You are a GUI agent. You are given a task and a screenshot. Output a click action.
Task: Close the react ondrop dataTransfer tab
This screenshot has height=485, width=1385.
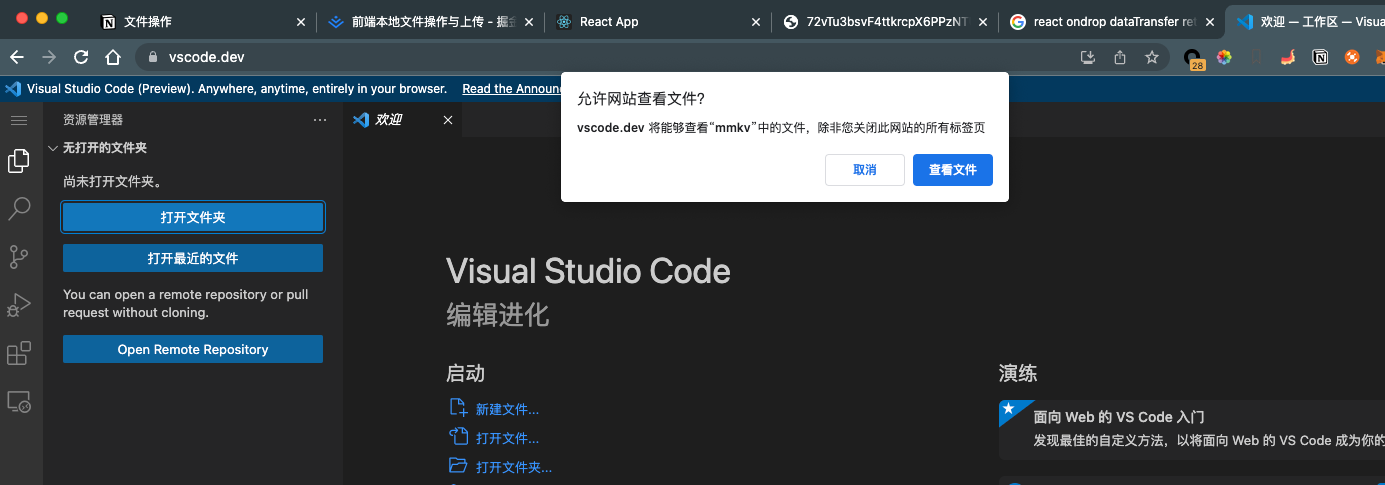pyautogui.click(x=1210, y=22)
